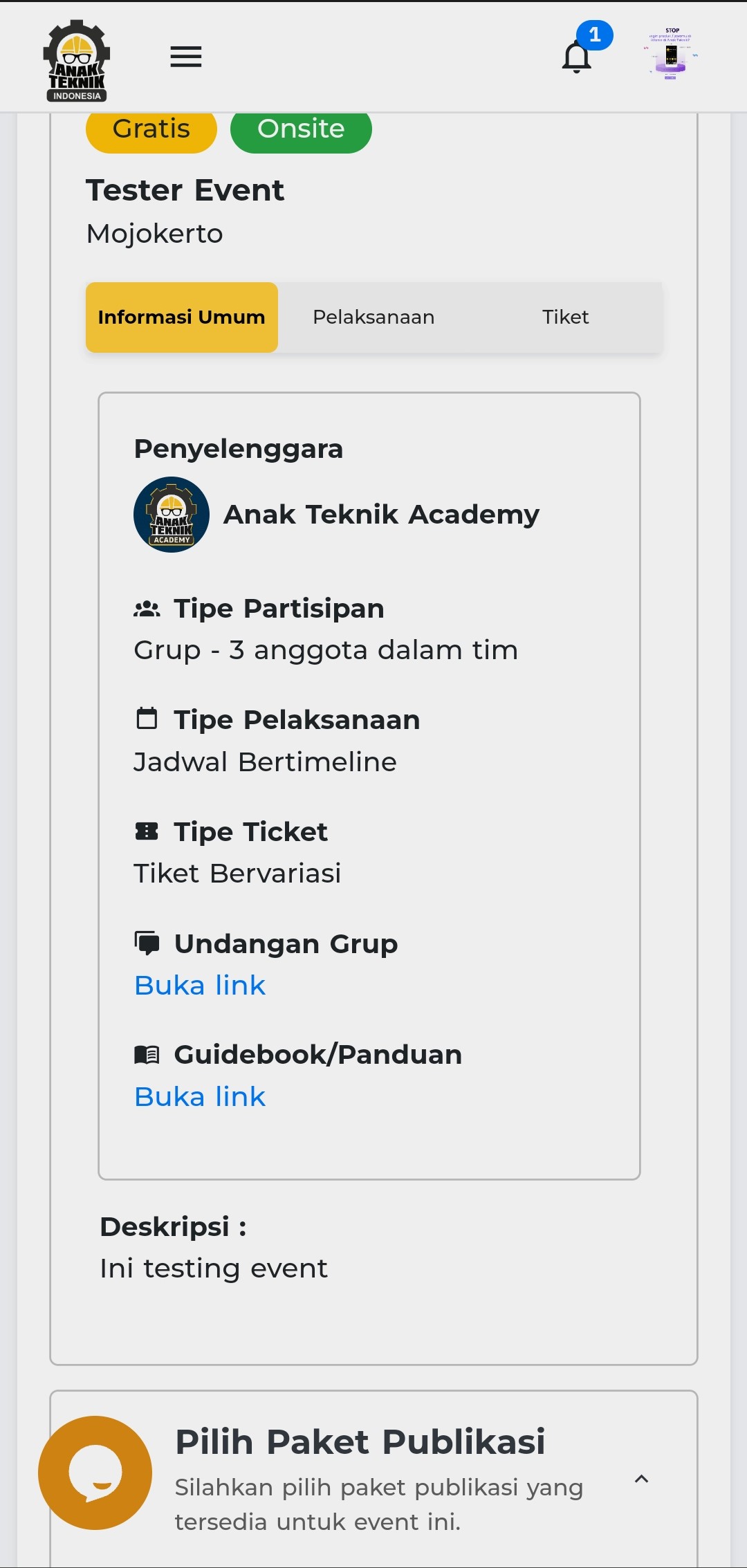This screenshot has height=1568, width=747.
Task: Collapse the Pilih Paket Publikasi section
Action: point(642,1479)
